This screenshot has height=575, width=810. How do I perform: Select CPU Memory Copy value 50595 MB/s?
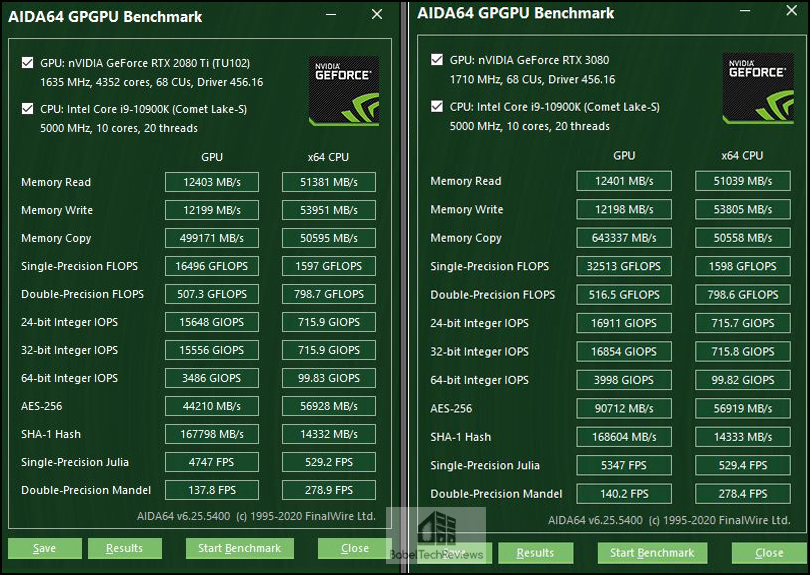click(x=329, y=238)
